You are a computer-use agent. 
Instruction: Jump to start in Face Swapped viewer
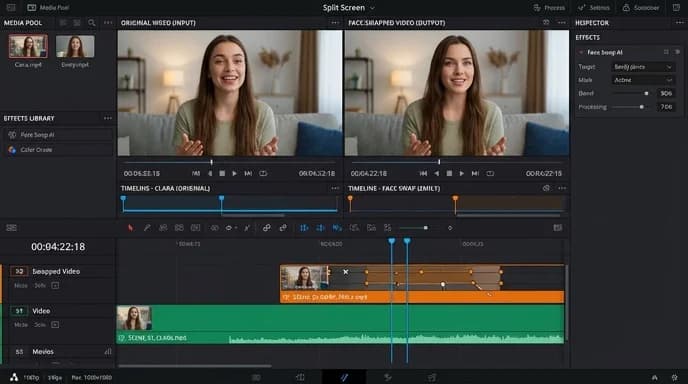point(423,173)
